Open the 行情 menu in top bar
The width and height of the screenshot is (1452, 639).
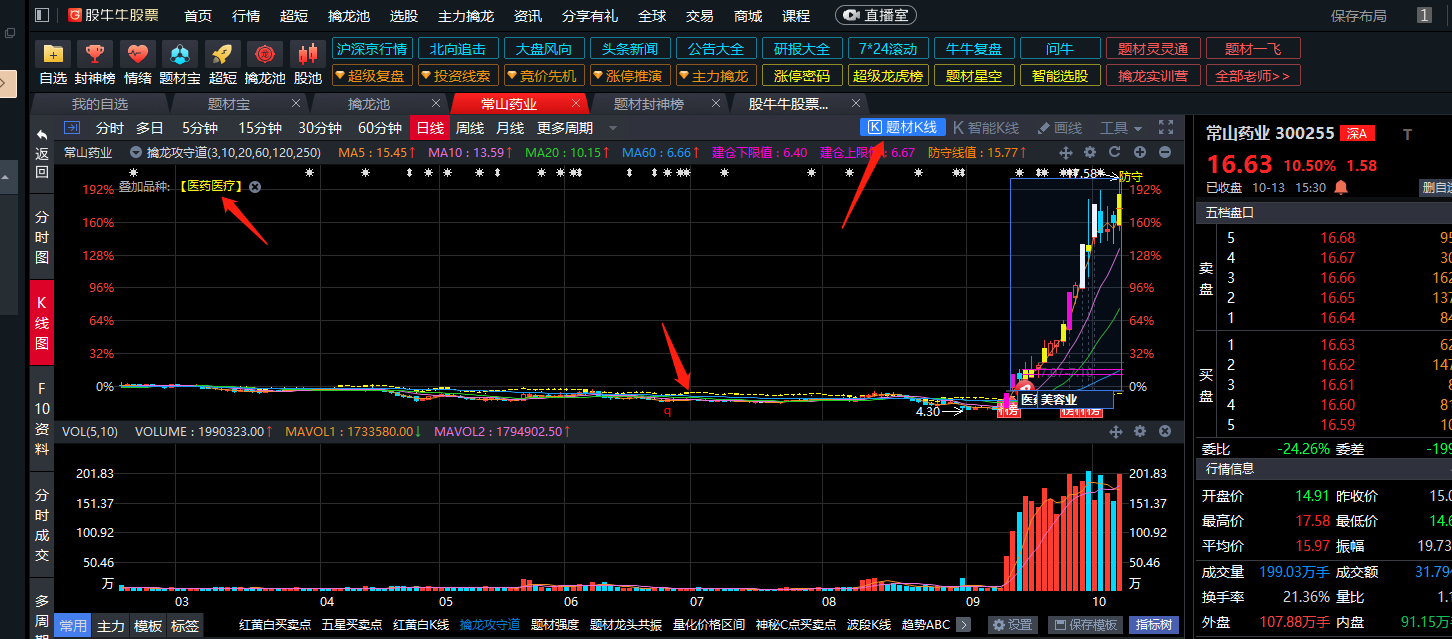(x=246, y=16)
